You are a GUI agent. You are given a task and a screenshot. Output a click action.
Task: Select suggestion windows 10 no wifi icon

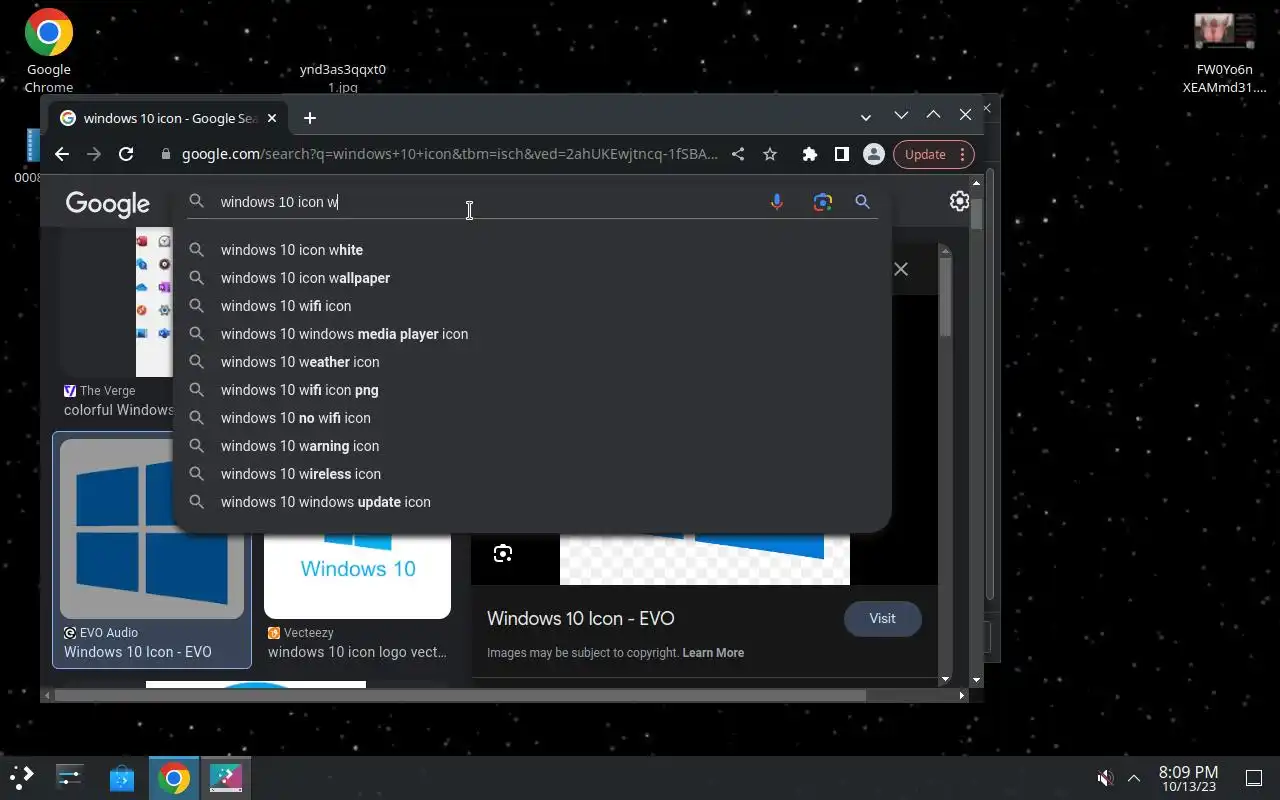[x=532, y=418]
